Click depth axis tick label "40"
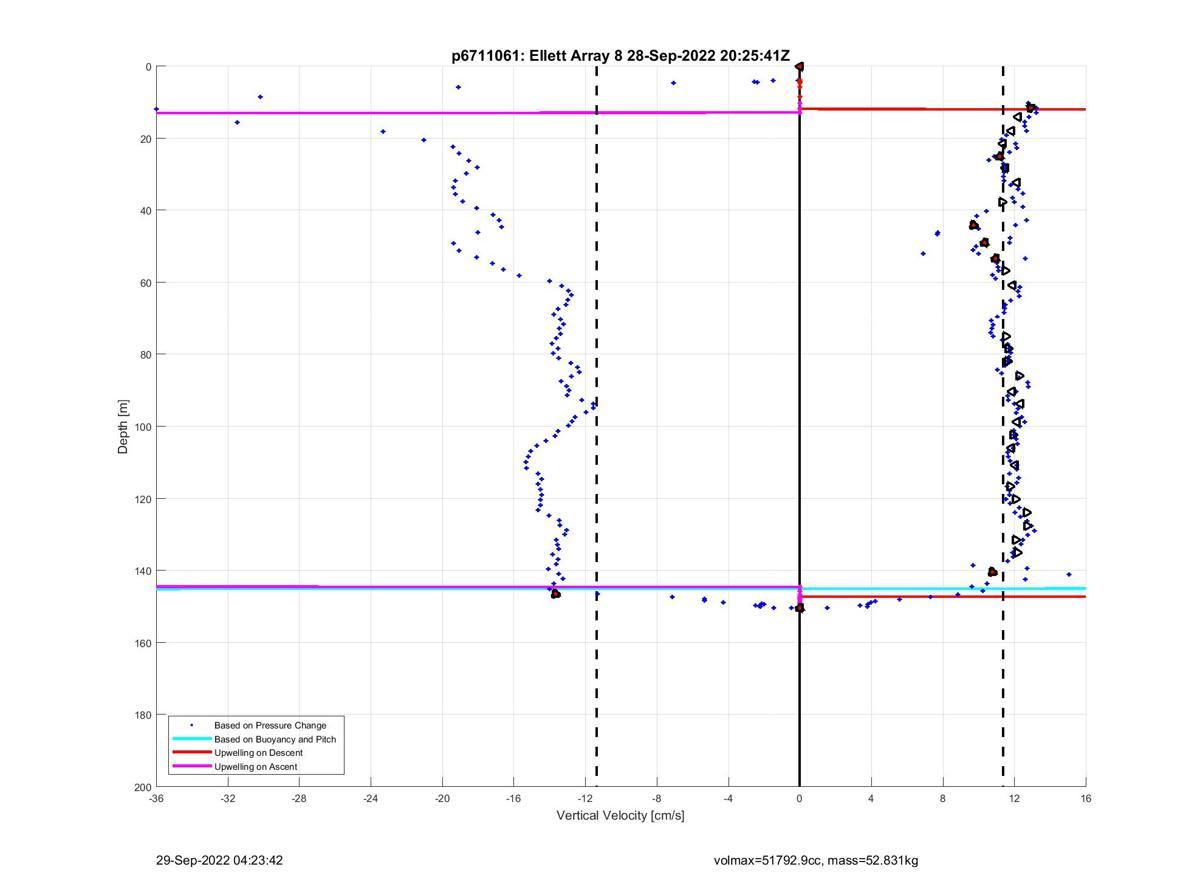 [146, 211]
